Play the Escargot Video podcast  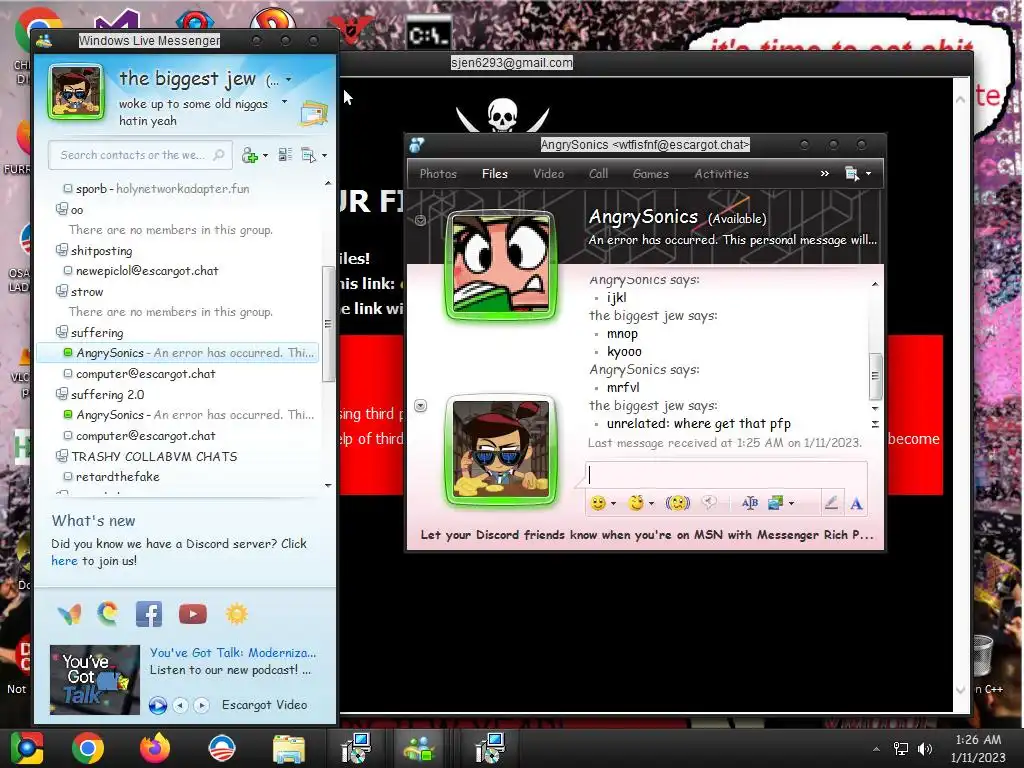[x=157, y=705]
